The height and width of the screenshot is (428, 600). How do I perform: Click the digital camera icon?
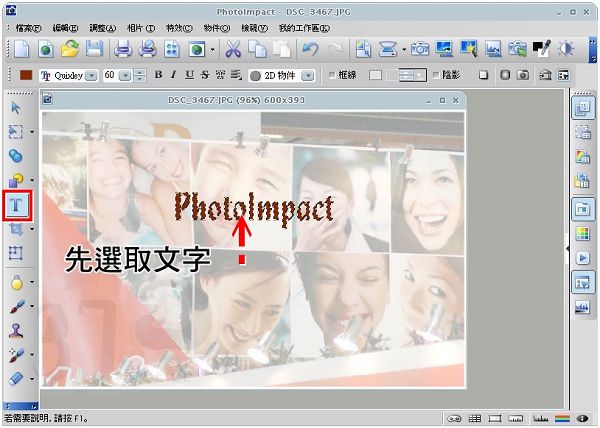(x=420, y=49)
